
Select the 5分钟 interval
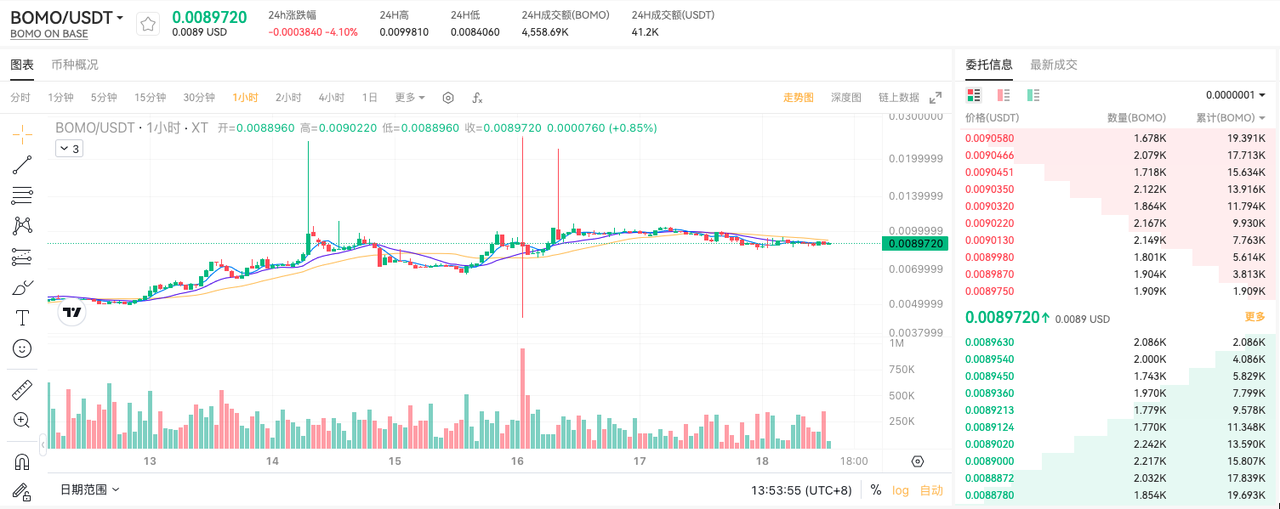click(x=104, y=98)
